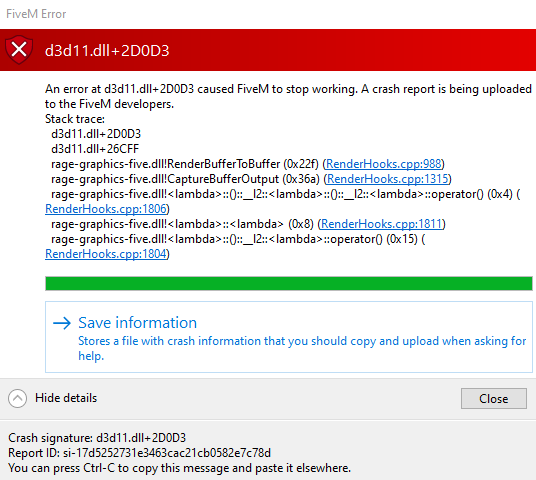Click the green upload progress bar
Viewport: 536px width, 480px height.
tap(289, 283)
